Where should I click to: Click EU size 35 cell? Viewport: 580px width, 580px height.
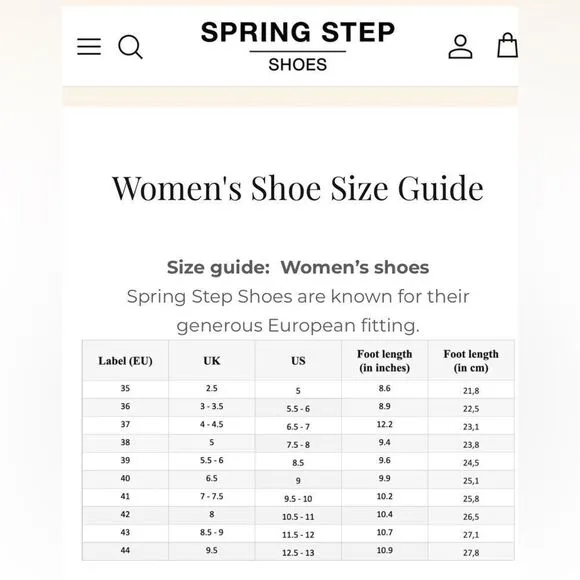125,389
